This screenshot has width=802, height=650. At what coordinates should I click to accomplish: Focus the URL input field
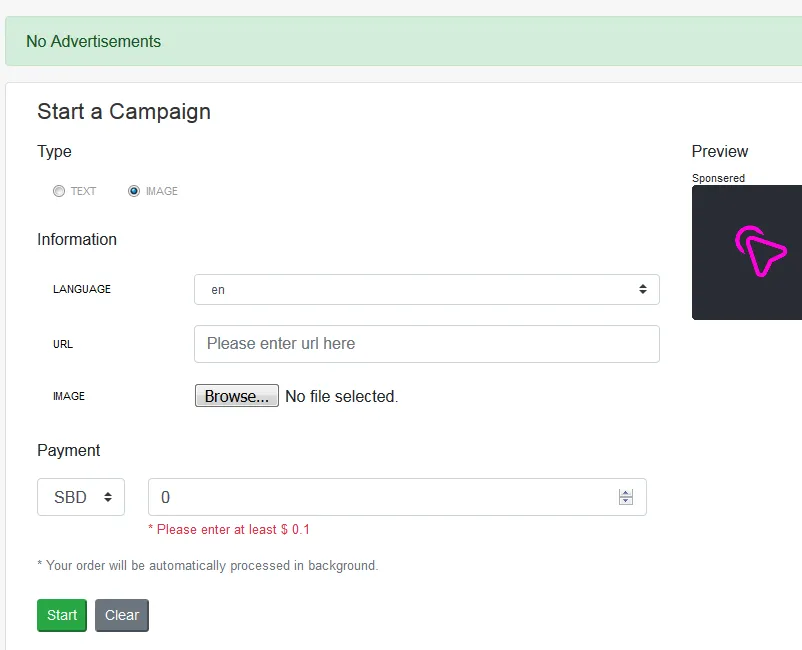(427, 344)
